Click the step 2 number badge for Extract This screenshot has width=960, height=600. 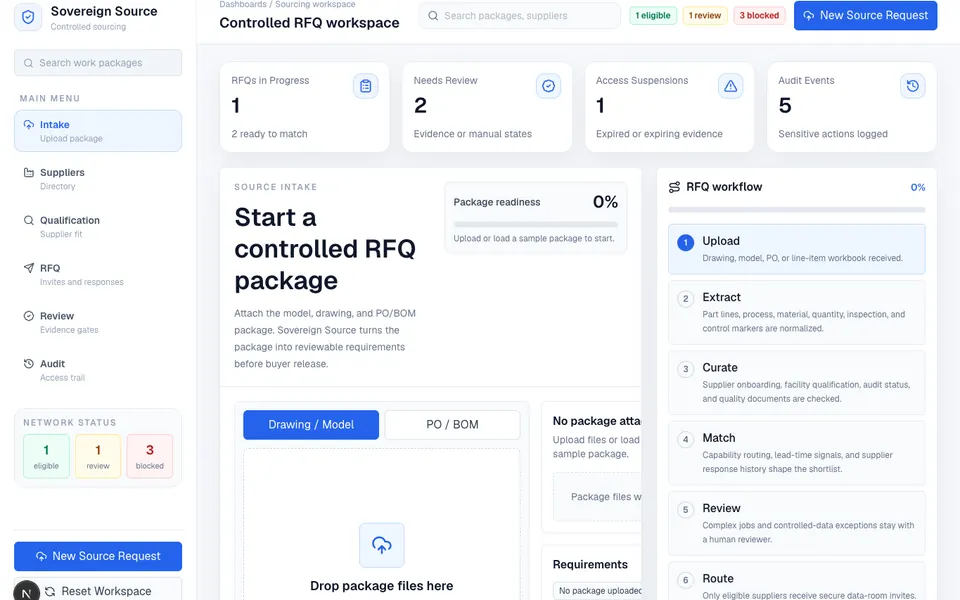click(x=685, y=299)
